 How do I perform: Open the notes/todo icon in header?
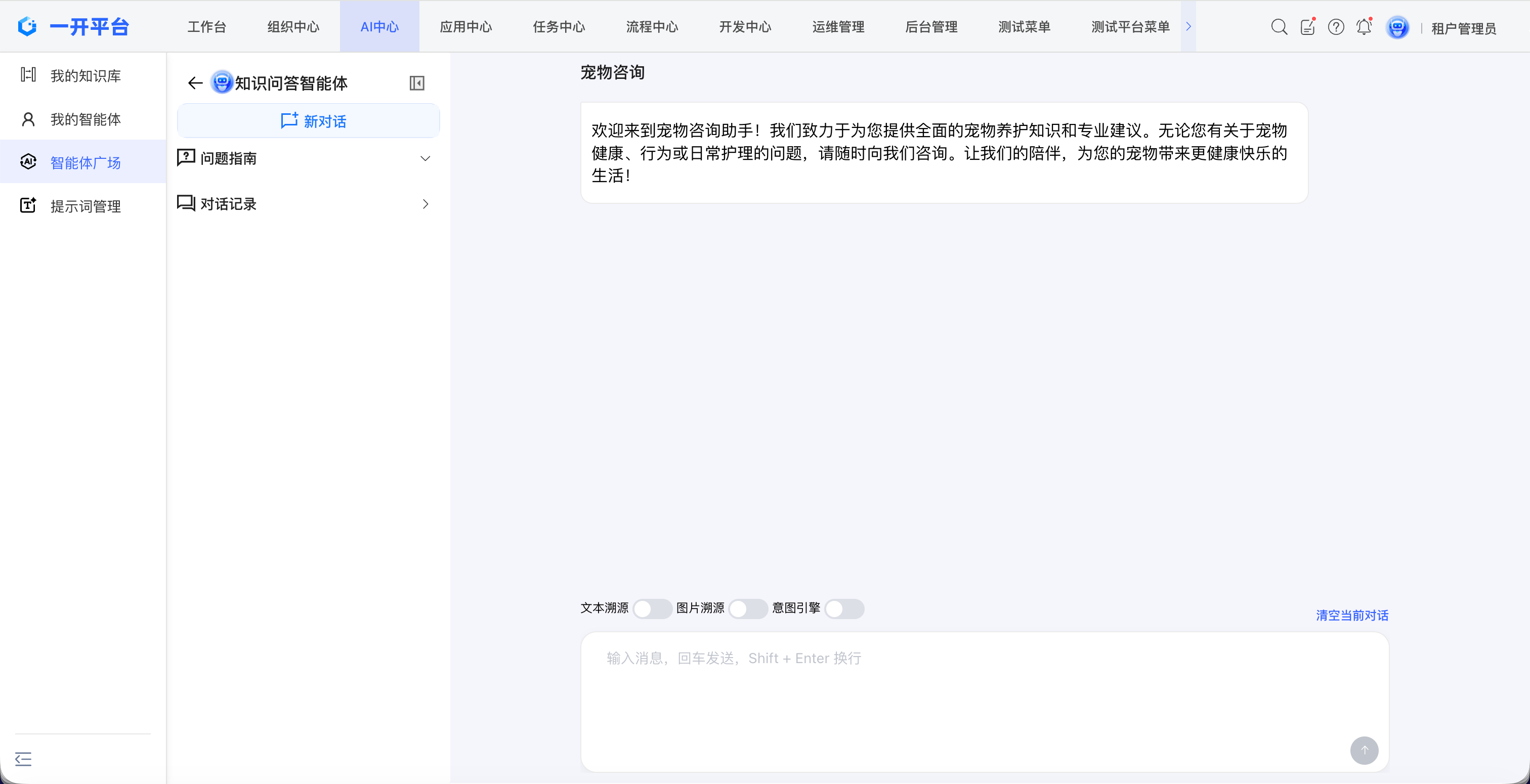1307,27
